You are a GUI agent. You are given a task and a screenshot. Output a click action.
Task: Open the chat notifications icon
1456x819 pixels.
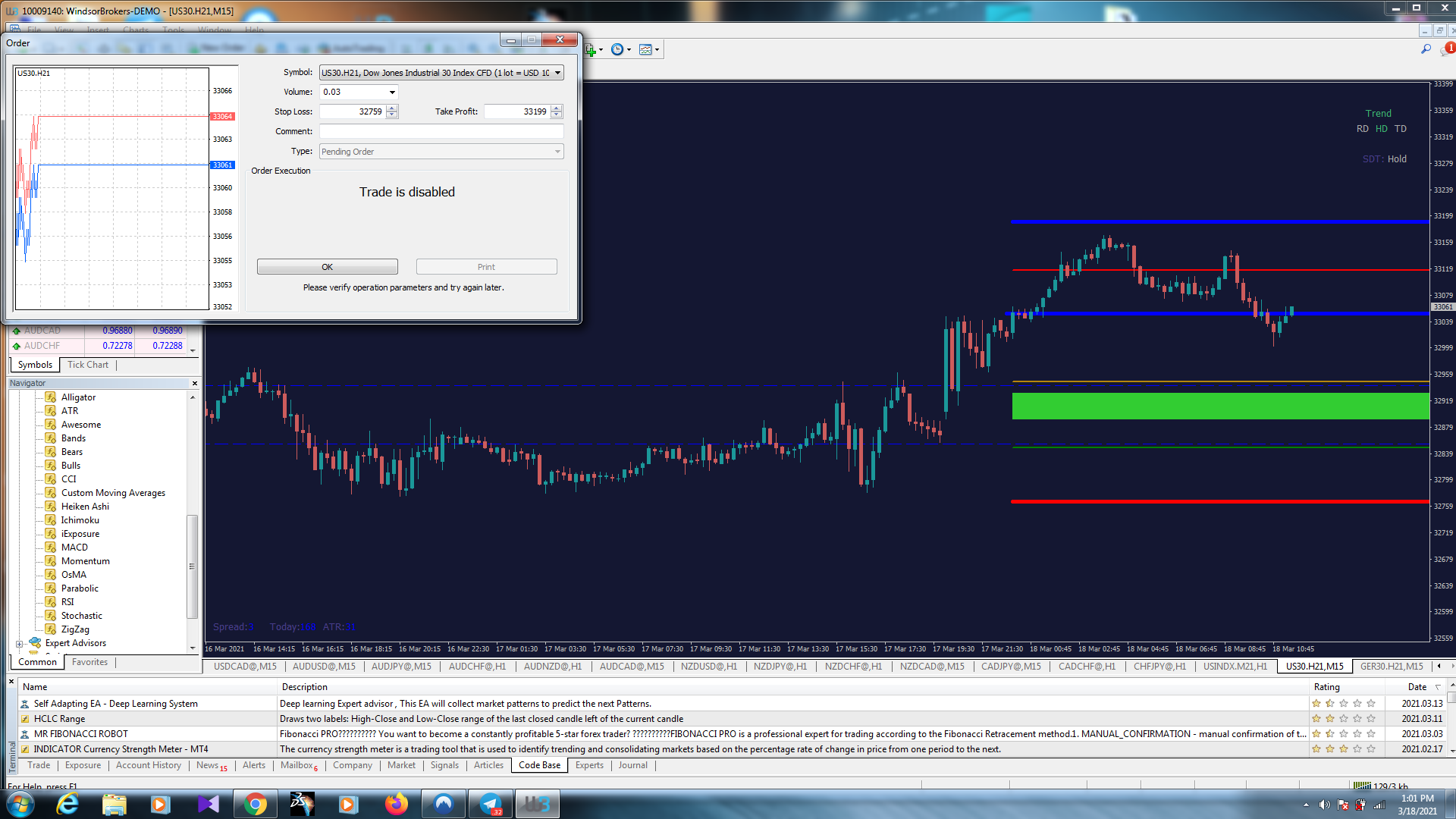tap(1448, 49)
